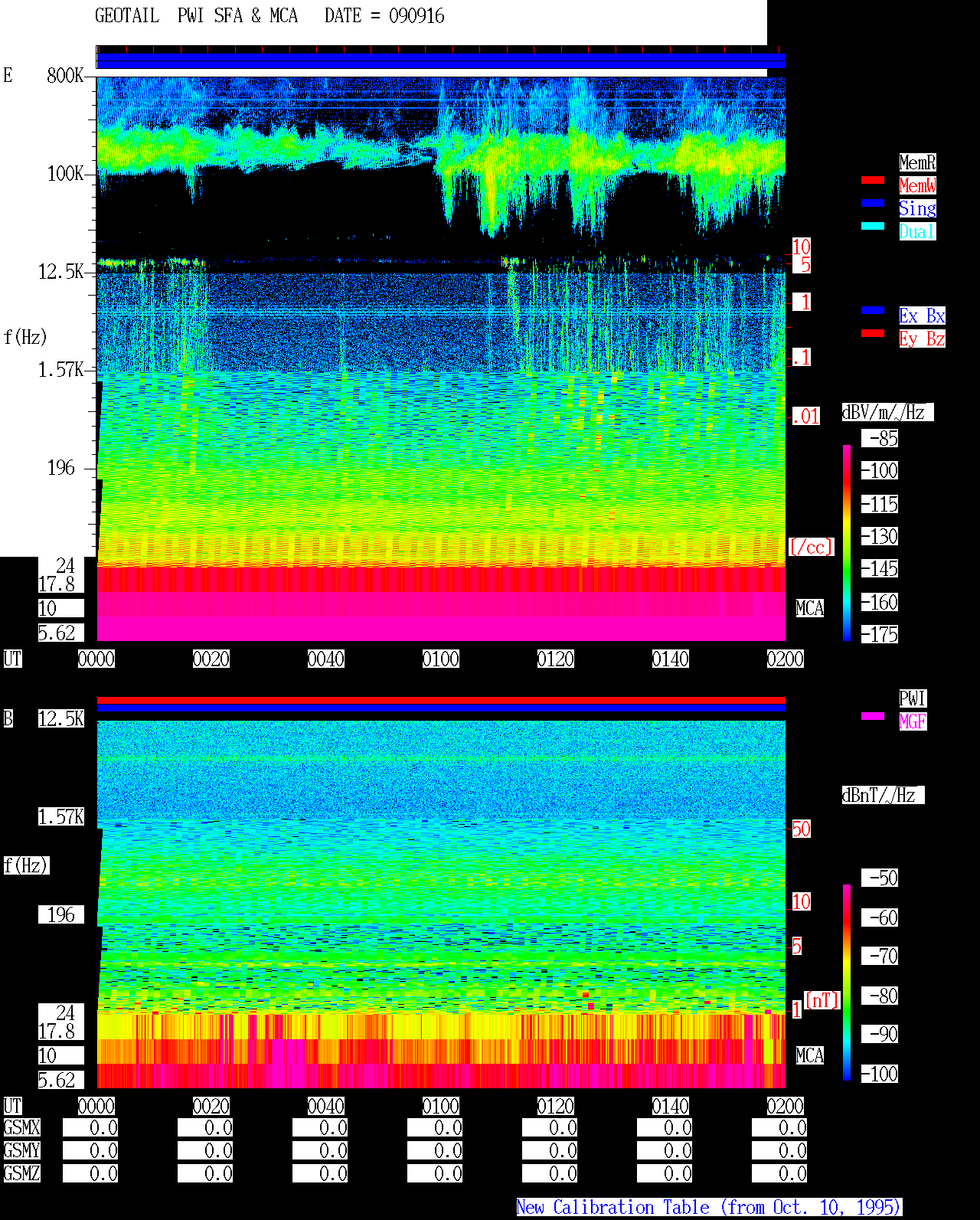Click the blue bar above the B spectrogram
Viewport: 980px width, 1220px height.
(441, 708)
